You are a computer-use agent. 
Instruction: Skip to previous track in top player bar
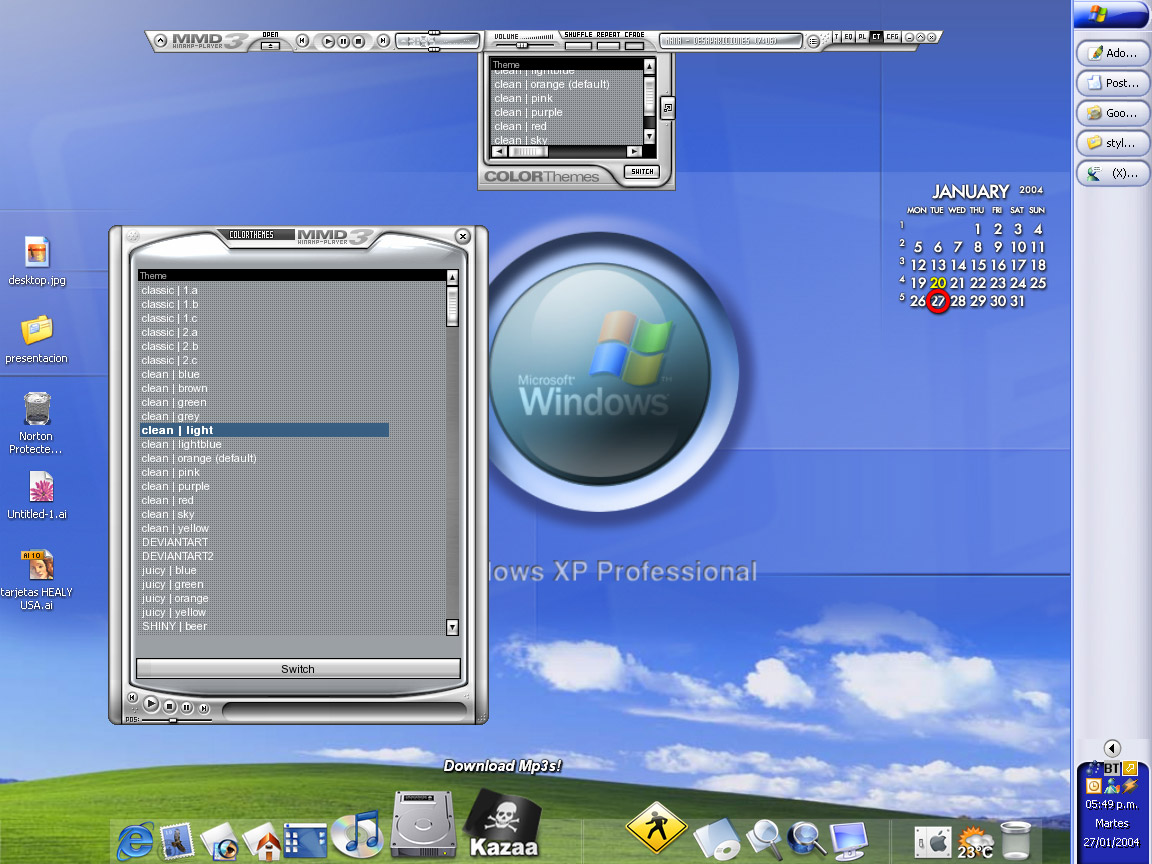pyautogui.click(x=303, y=41)
